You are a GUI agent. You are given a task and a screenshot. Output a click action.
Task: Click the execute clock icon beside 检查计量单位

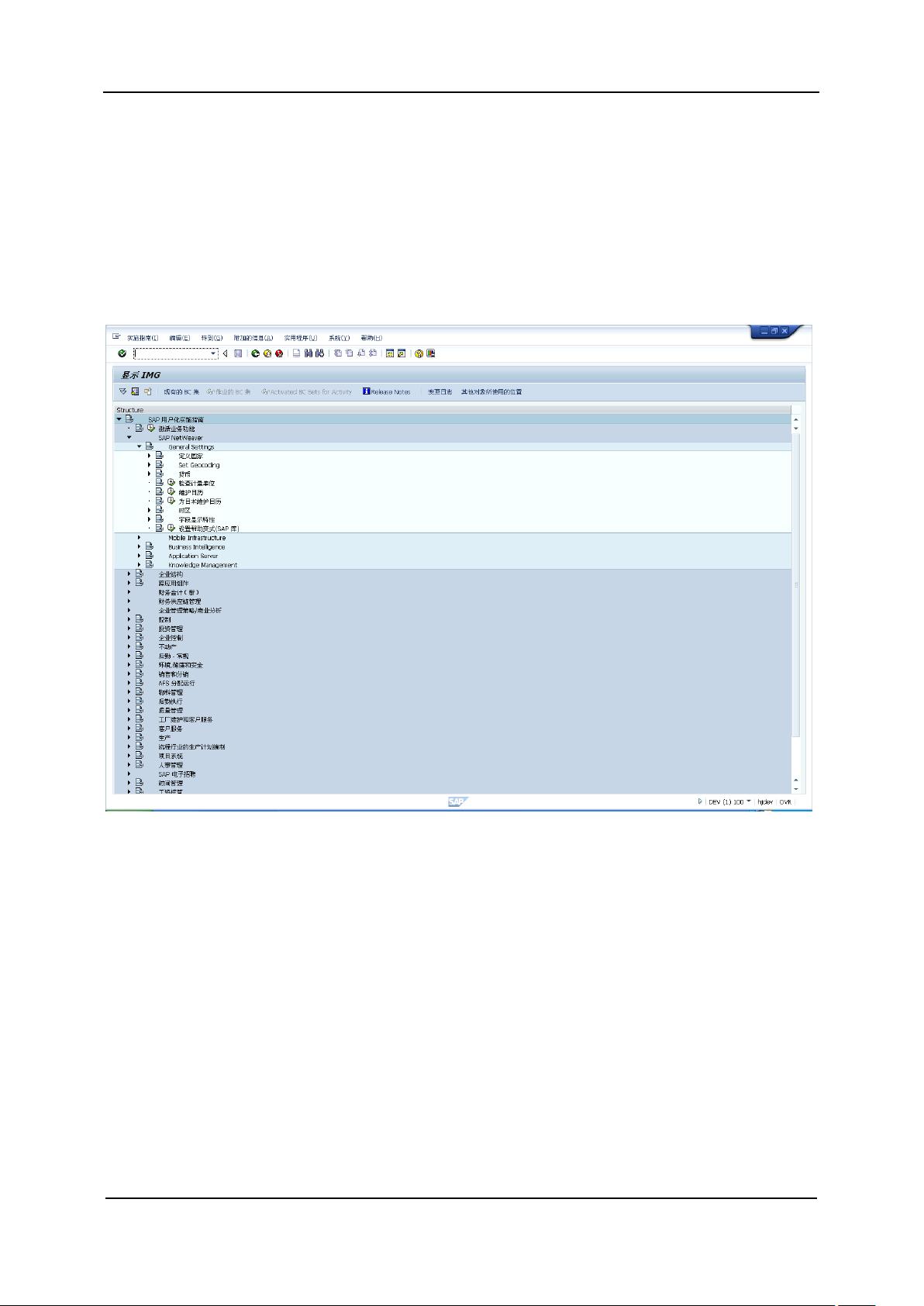[171, 483]
